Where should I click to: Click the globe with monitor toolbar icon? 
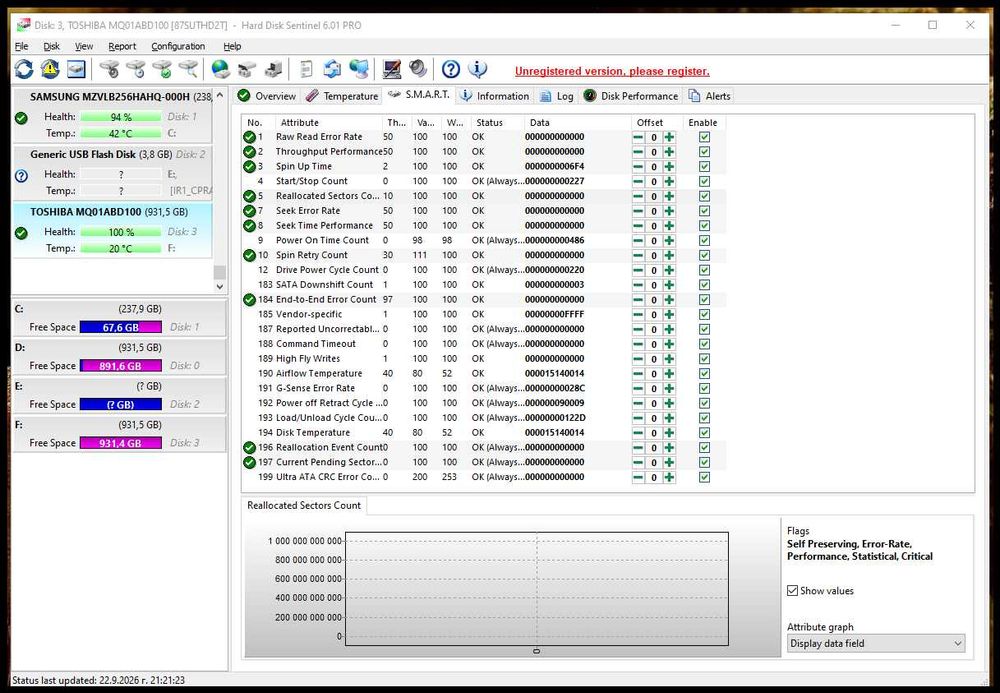(358, 69)
